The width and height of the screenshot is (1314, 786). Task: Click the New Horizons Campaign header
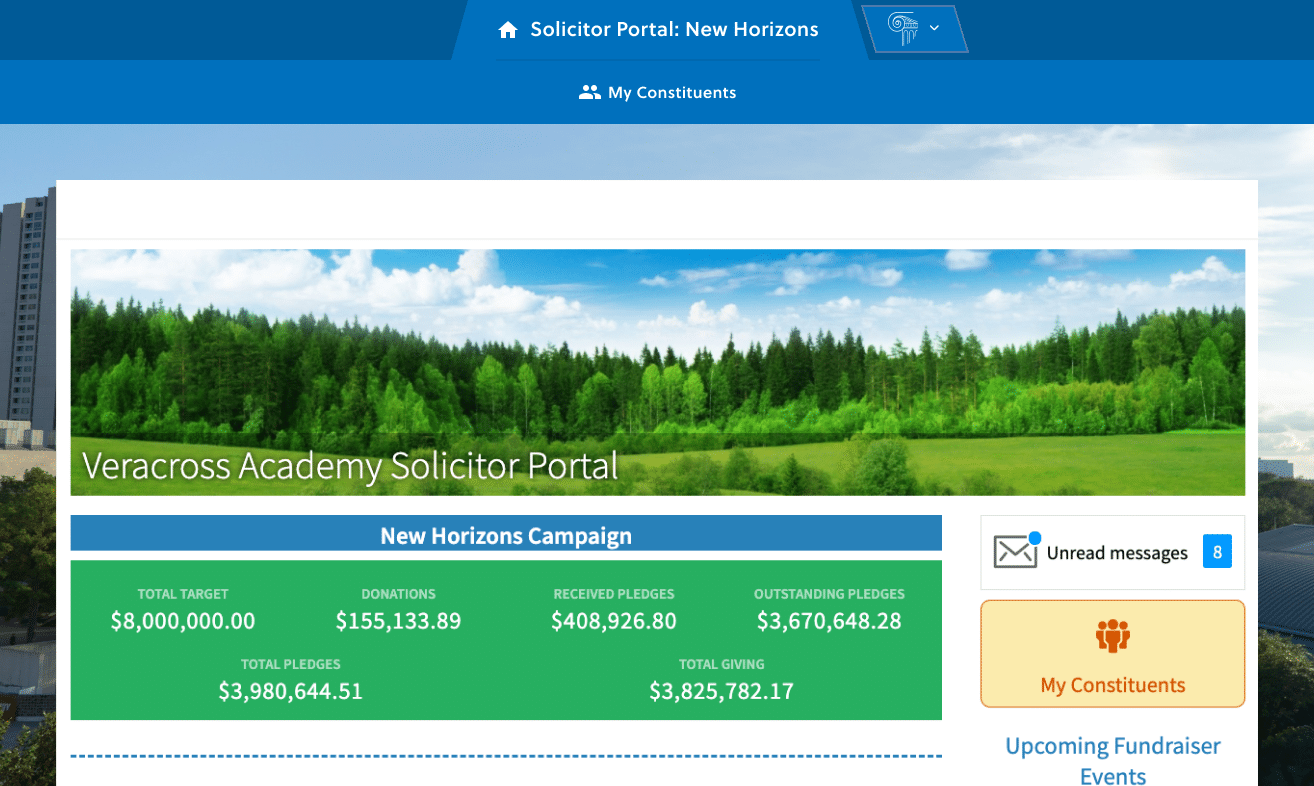point(506,535)
